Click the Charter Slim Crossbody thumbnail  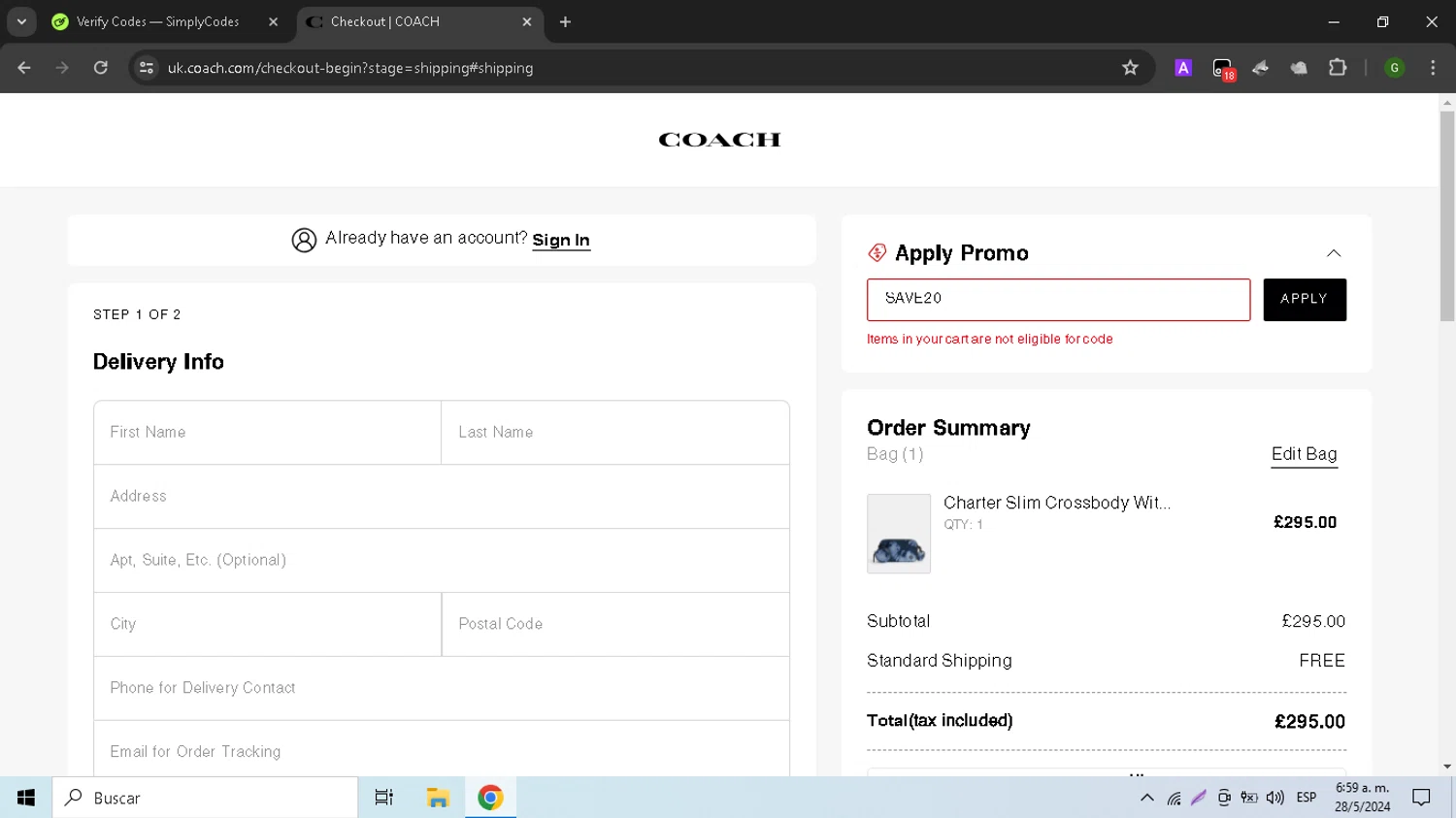899,534
